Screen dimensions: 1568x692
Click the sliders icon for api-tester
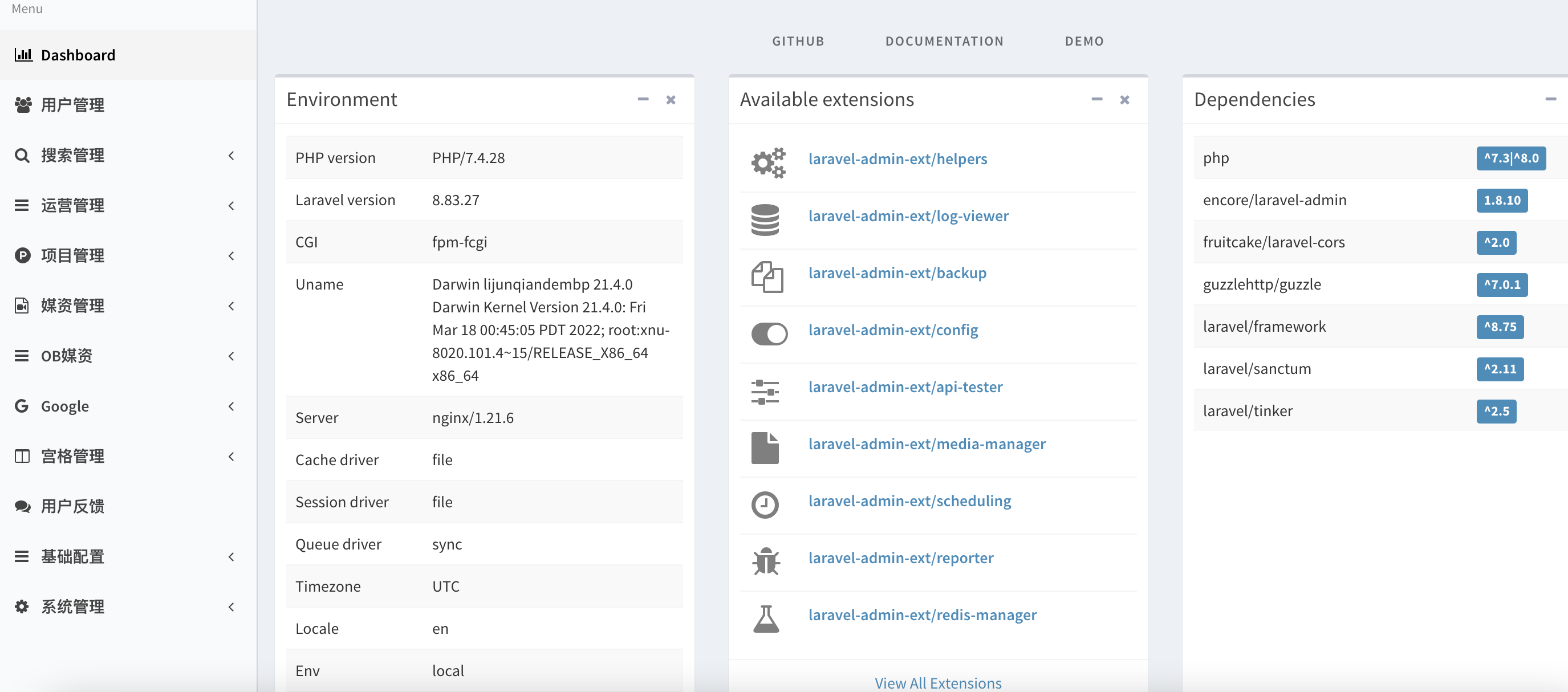[765, 392]
